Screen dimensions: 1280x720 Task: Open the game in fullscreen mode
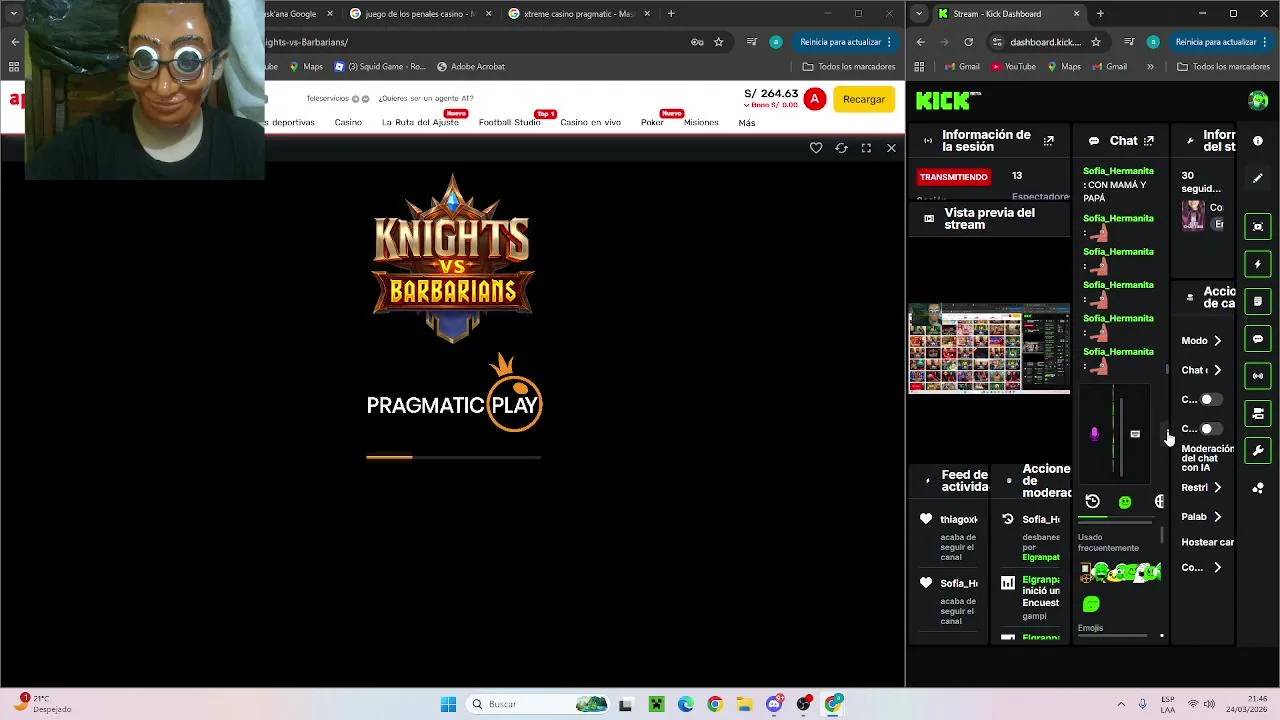click(x=866, y=148)
